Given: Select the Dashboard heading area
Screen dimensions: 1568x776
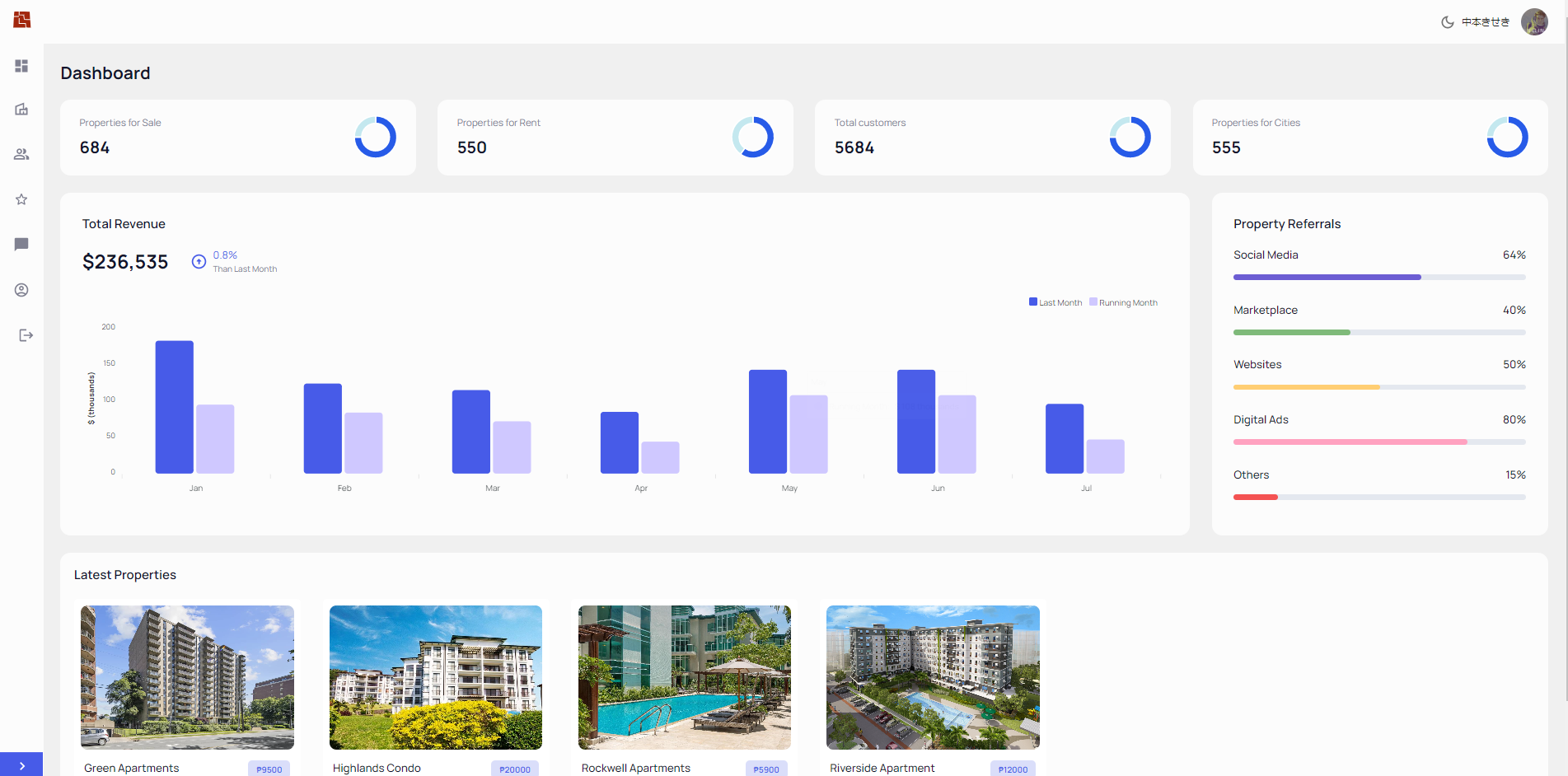Looking at the screenshot, I should pos(105,73).
